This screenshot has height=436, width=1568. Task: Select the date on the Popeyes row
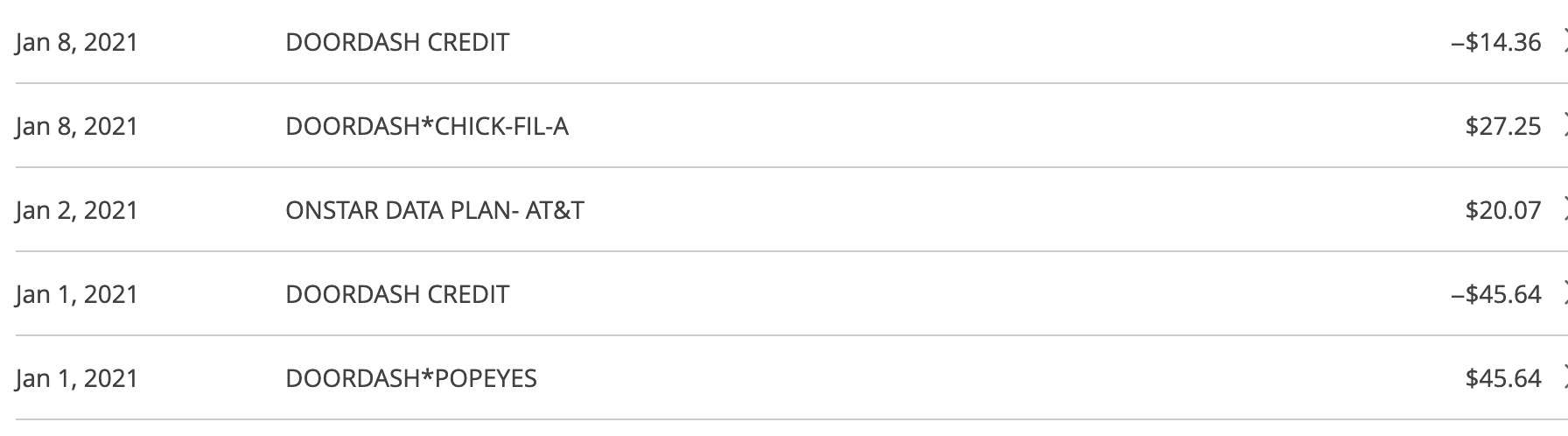[77, 379]
